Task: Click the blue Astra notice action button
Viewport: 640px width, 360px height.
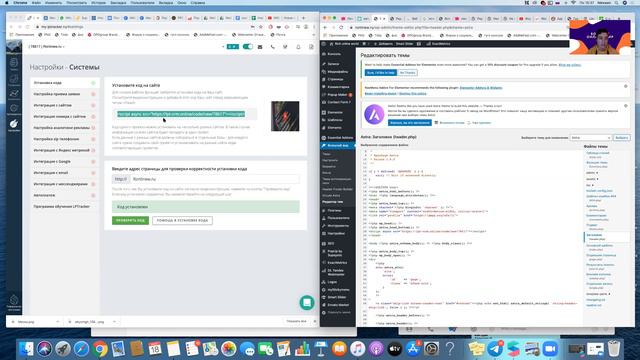Action: point(409,123)
